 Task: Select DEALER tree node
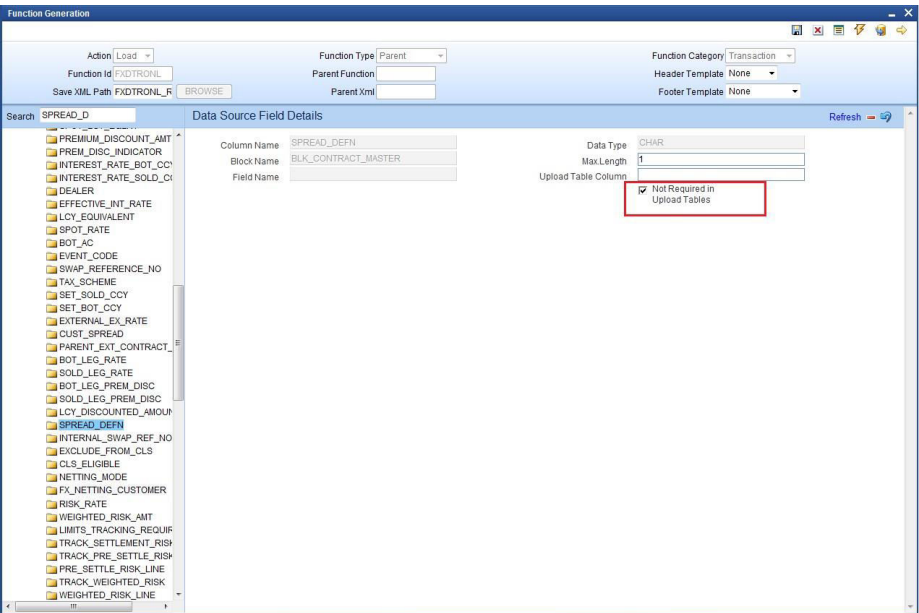76,190
